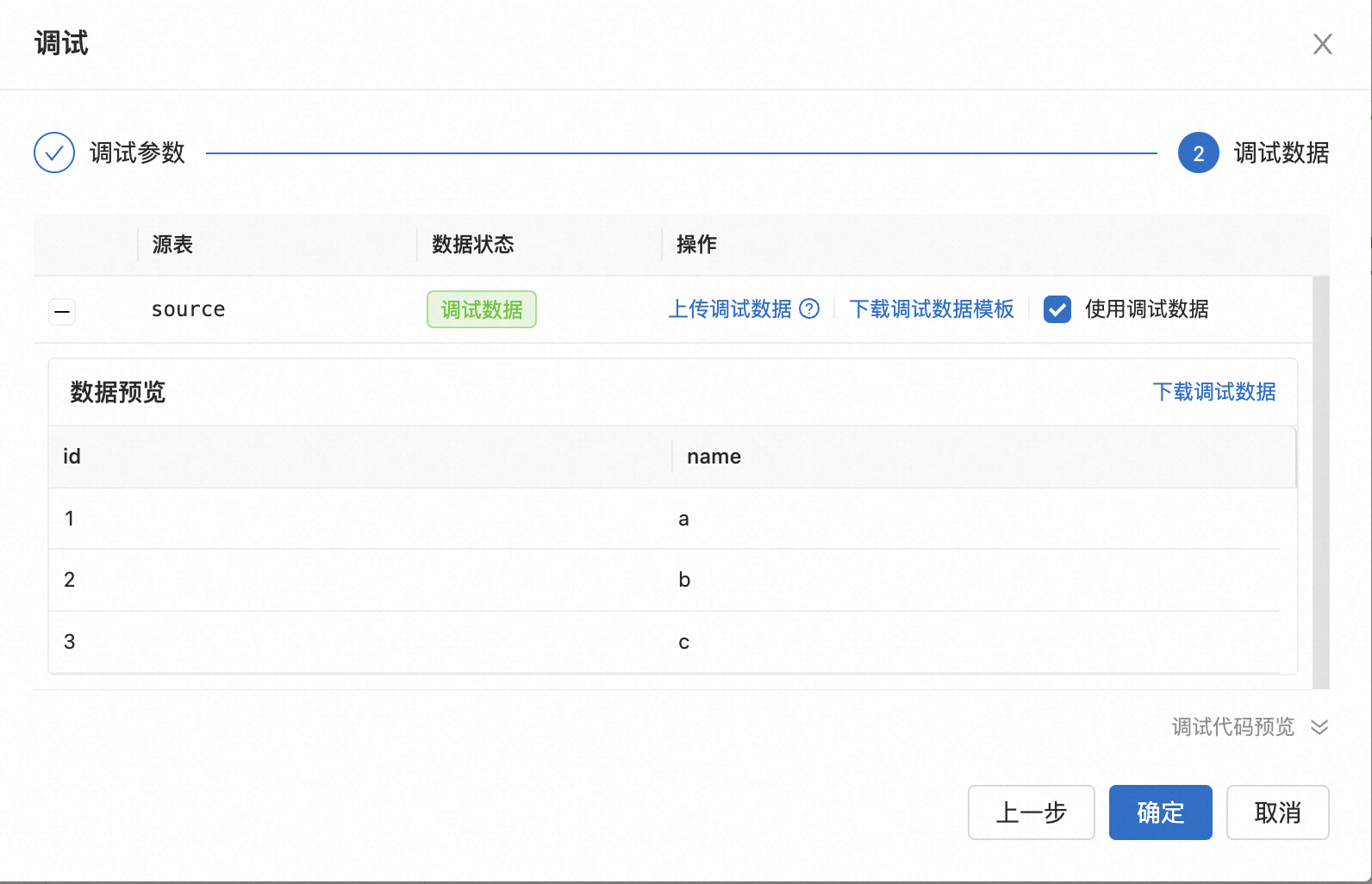Collapse the source row with minus icon
The height and width of the screenshot is (884, 1372).
pos(62,311)
